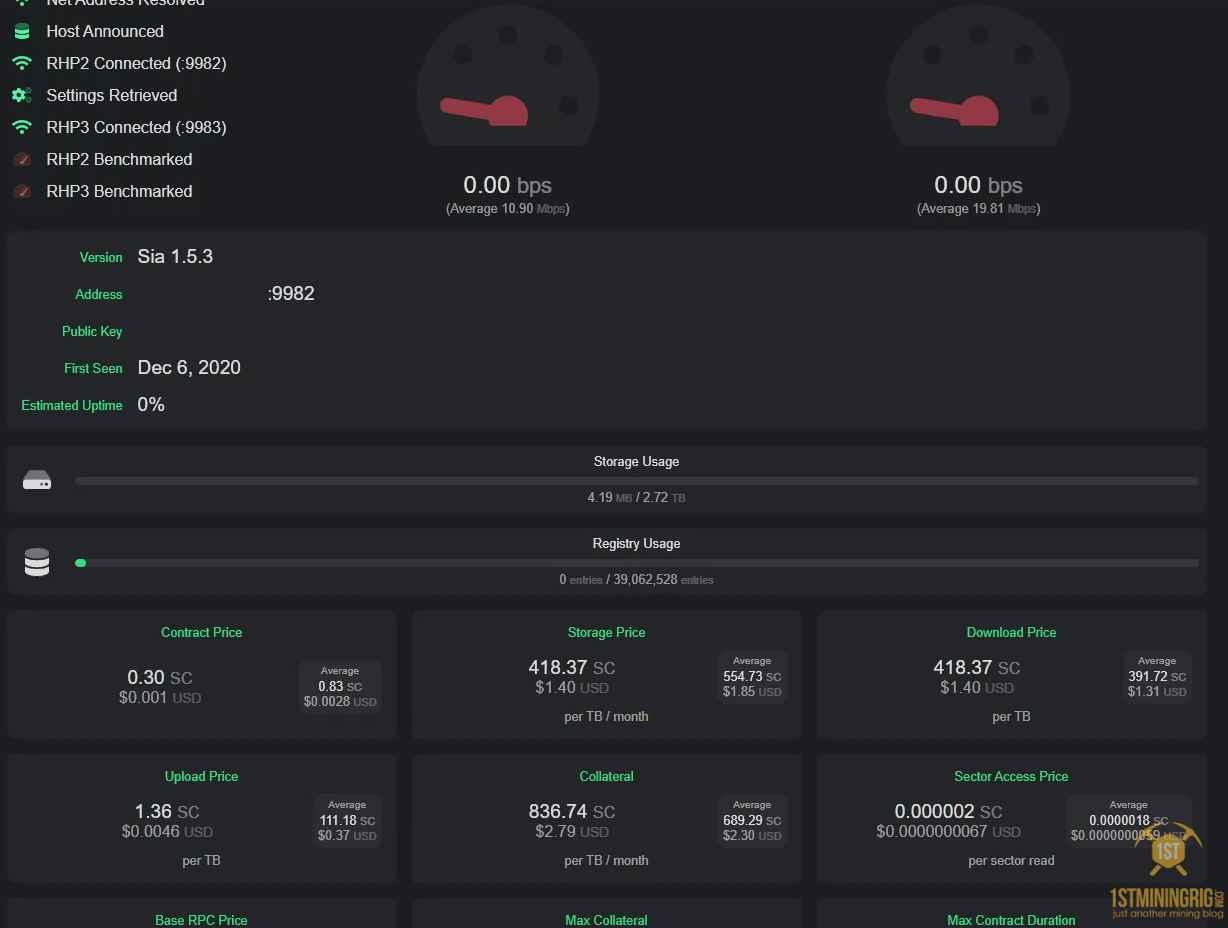The width and height of the screenshot is (1228, 928).
Task: Click the Settings Retrieved gears icon
Action: [22, 95]
